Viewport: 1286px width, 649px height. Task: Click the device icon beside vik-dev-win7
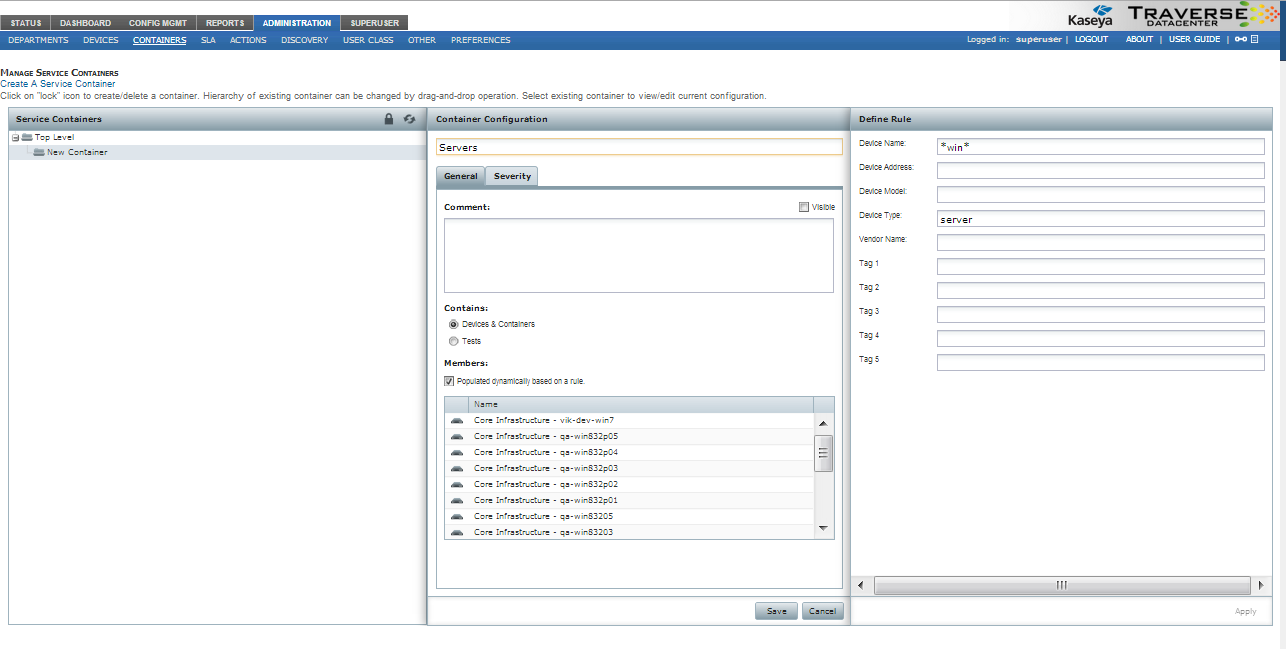457,421
